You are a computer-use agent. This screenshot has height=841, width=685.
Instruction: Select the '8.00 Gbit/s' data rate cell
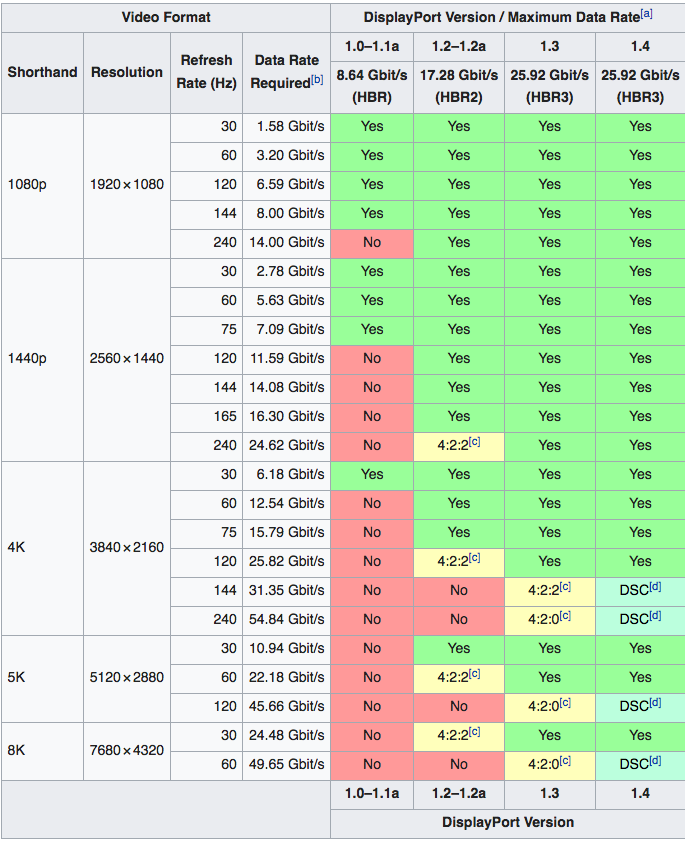[x=286, y=215]
